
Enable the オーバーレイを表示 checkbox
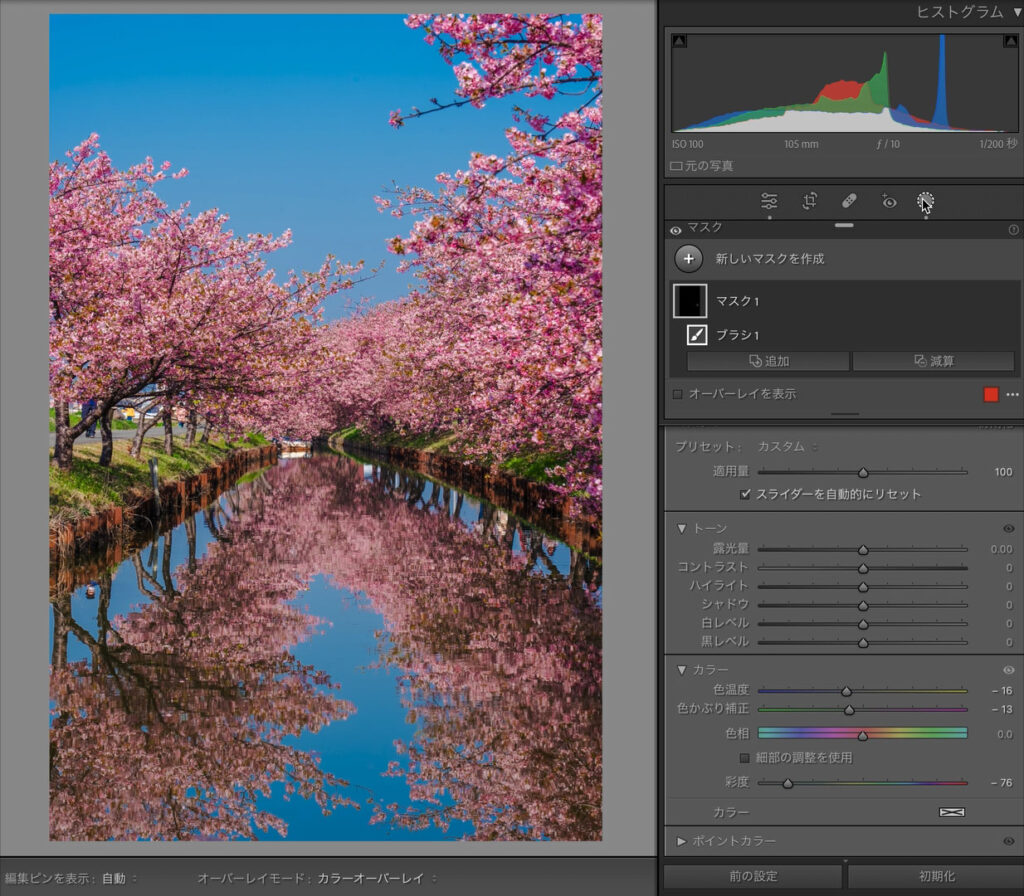point(678,394)
